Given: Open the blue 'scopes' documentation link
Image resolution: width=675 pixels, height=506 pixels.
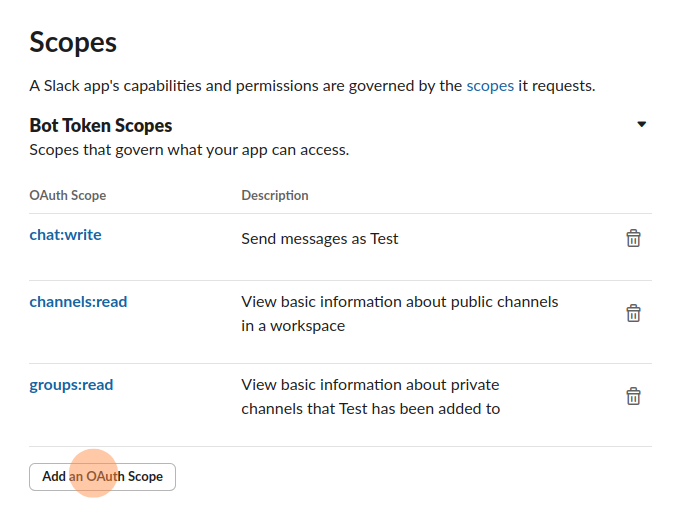Looking at the screenshot, I should [x=490, y=86].
